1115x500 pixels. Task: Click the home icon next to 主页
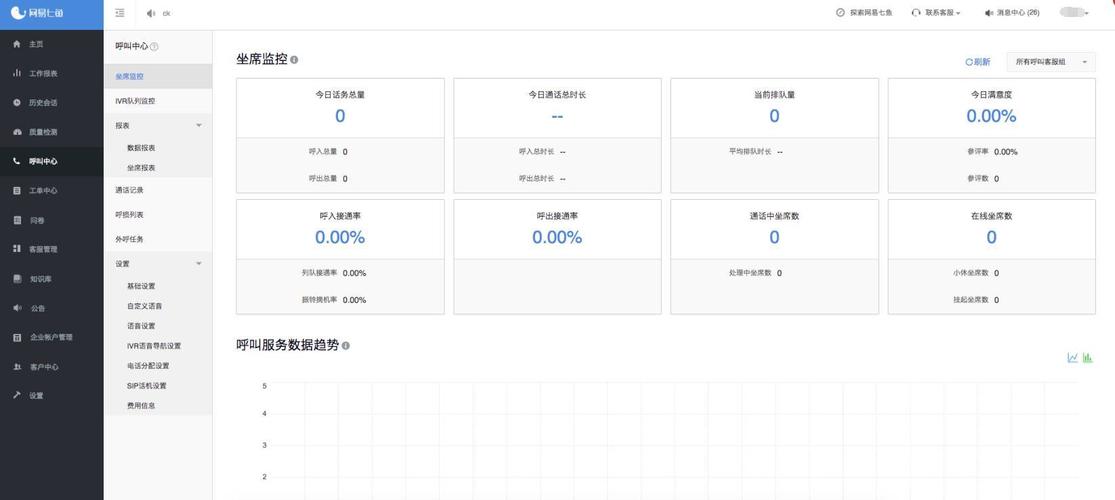pyautogui.click(x=17, y=44)
